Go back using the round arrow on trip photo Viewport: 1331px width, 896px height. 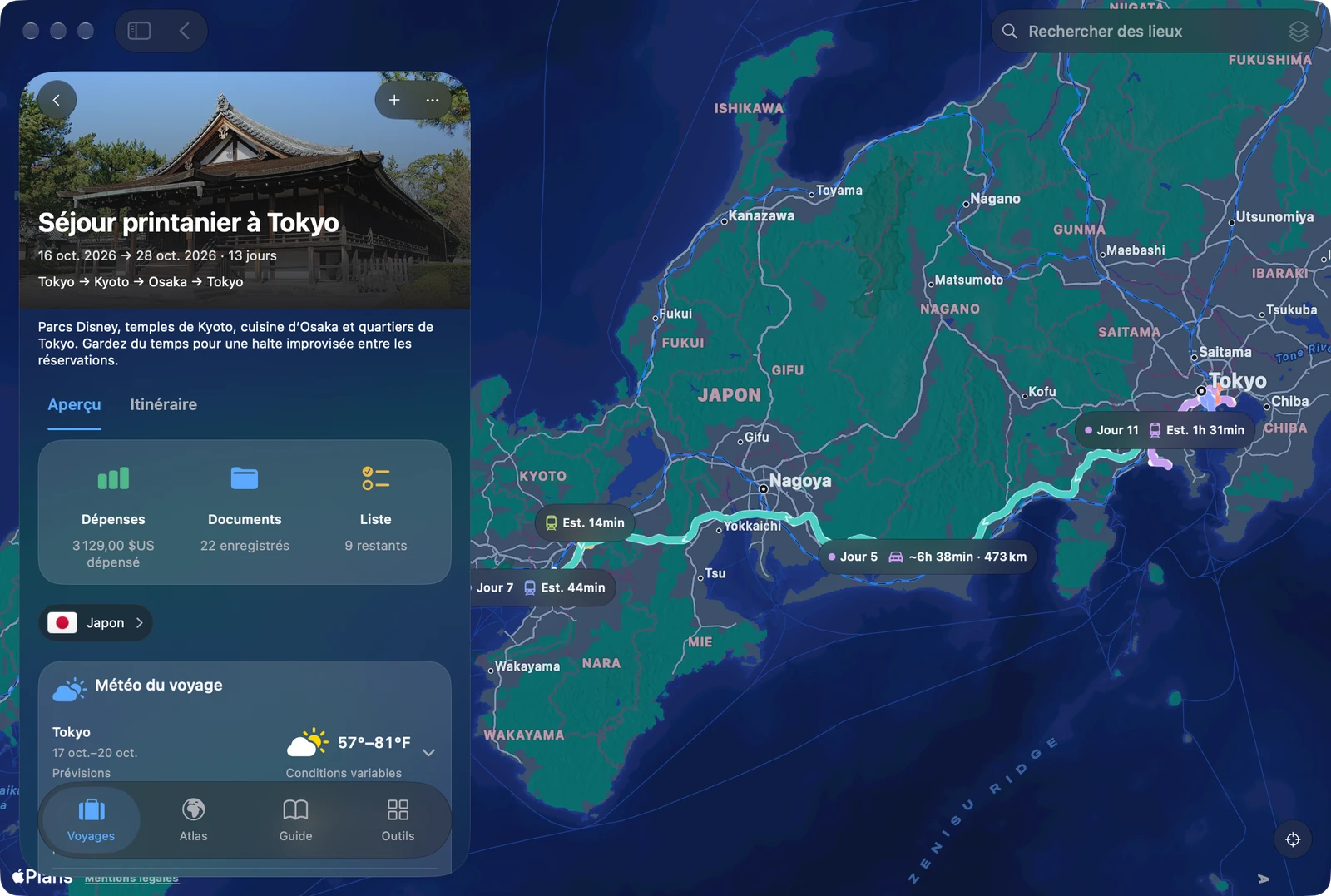pyautogui.click(x=57, y=100)
